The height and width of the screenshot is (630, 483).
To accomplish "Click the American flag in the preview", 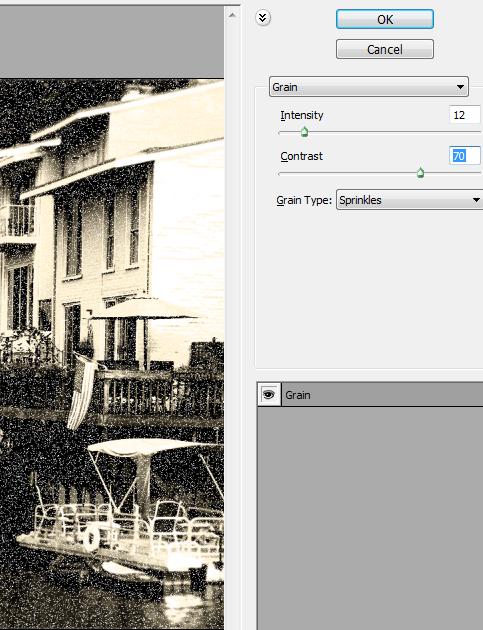I will click(82, 391).
